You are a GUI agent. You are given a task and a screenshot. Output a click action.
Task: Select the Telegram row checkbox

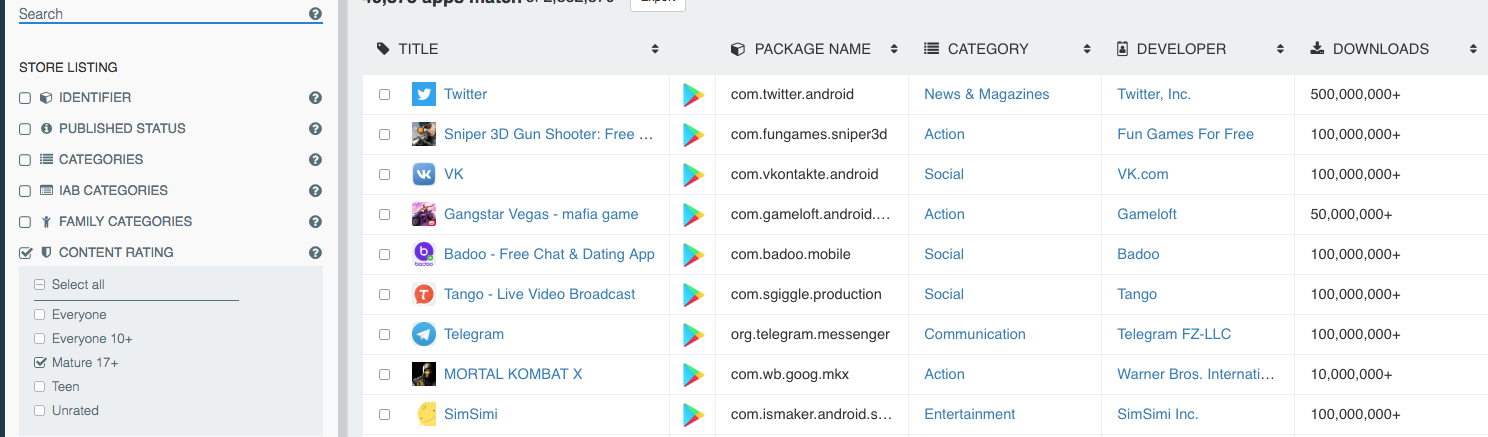coord(384,334)
